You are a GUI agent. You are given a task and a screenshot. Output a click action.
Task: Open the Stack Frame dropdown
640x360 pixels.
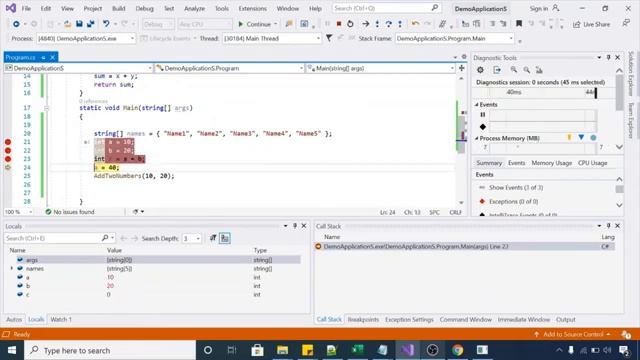click(x=511, y=38)
